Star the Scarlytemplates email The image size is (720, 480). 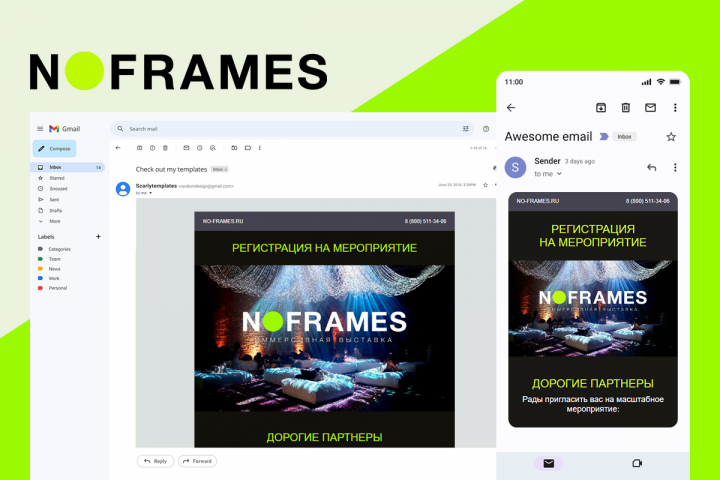485,185
